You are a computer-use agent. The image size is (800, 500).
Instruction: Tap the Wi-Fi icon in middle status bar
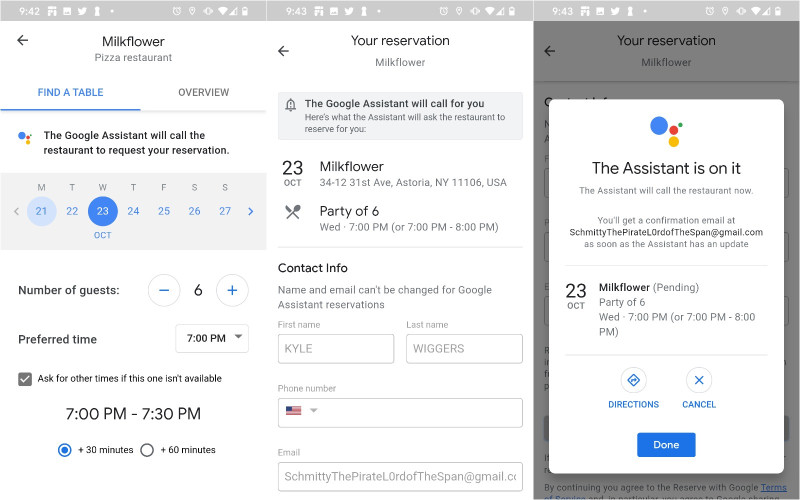pos(490,11)
